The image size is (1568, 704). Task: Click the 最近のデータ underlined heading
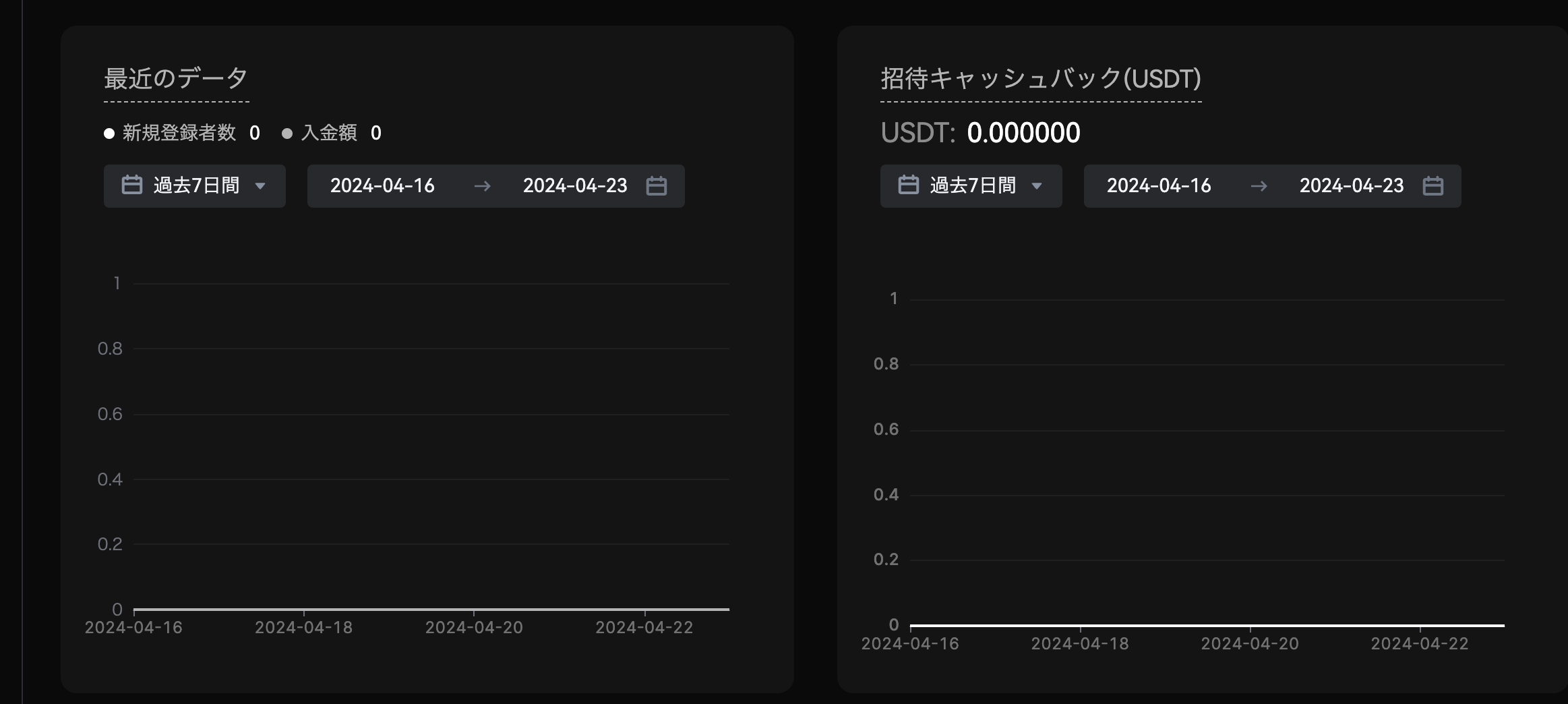click(x=176, y=79)
